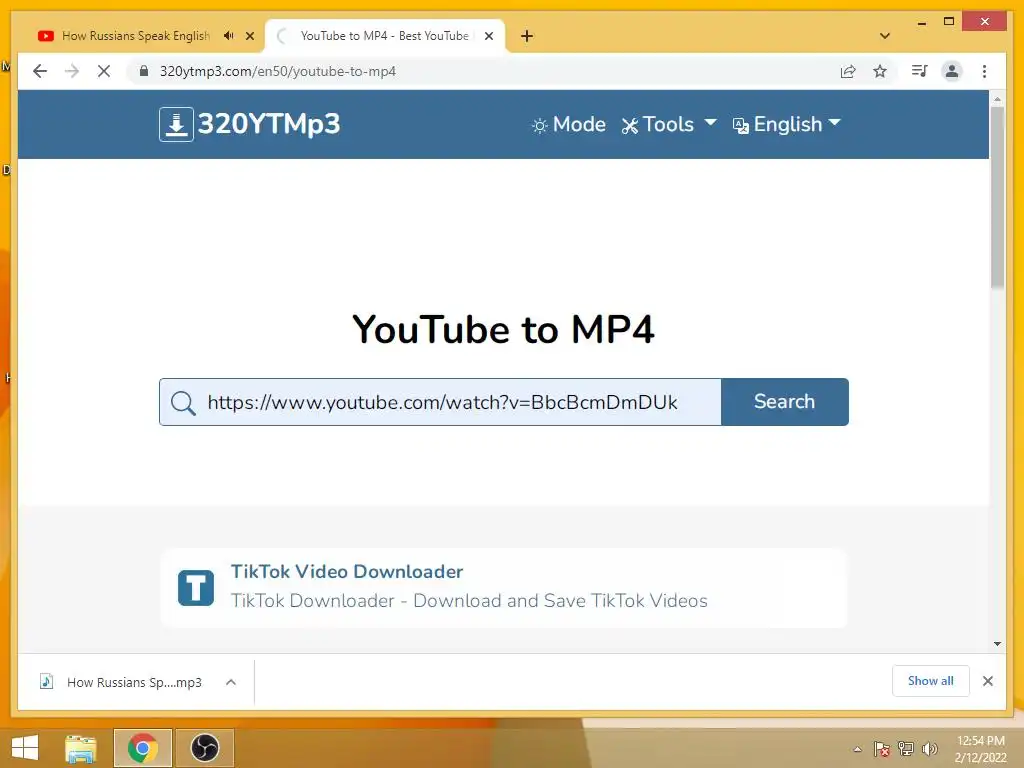Show hidden system tray icons
The image size is (1024, 768).
tap(857, 749)
